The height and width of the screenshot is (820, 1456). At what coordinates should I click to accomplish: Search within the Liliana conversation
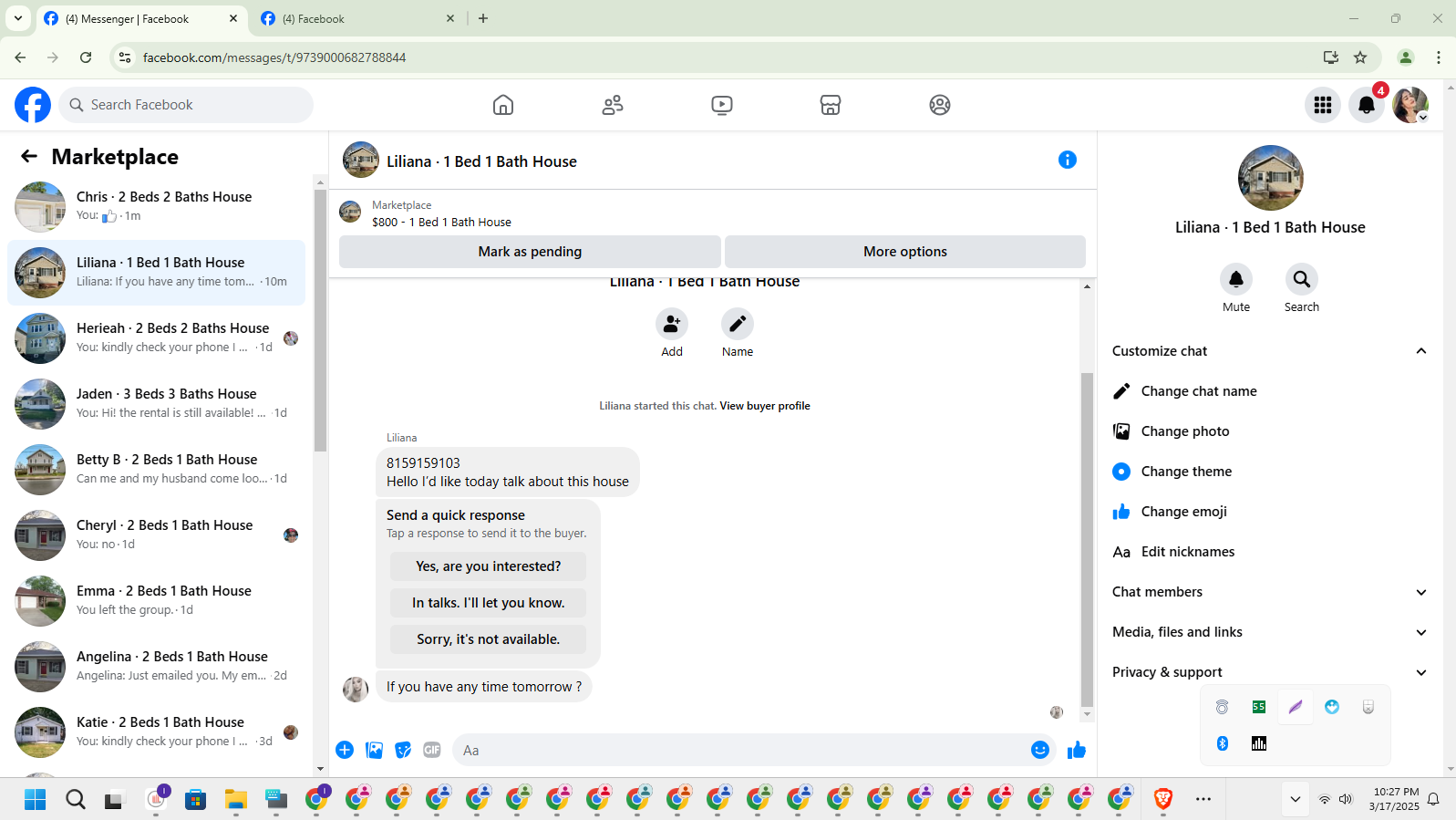point(1302,279)
